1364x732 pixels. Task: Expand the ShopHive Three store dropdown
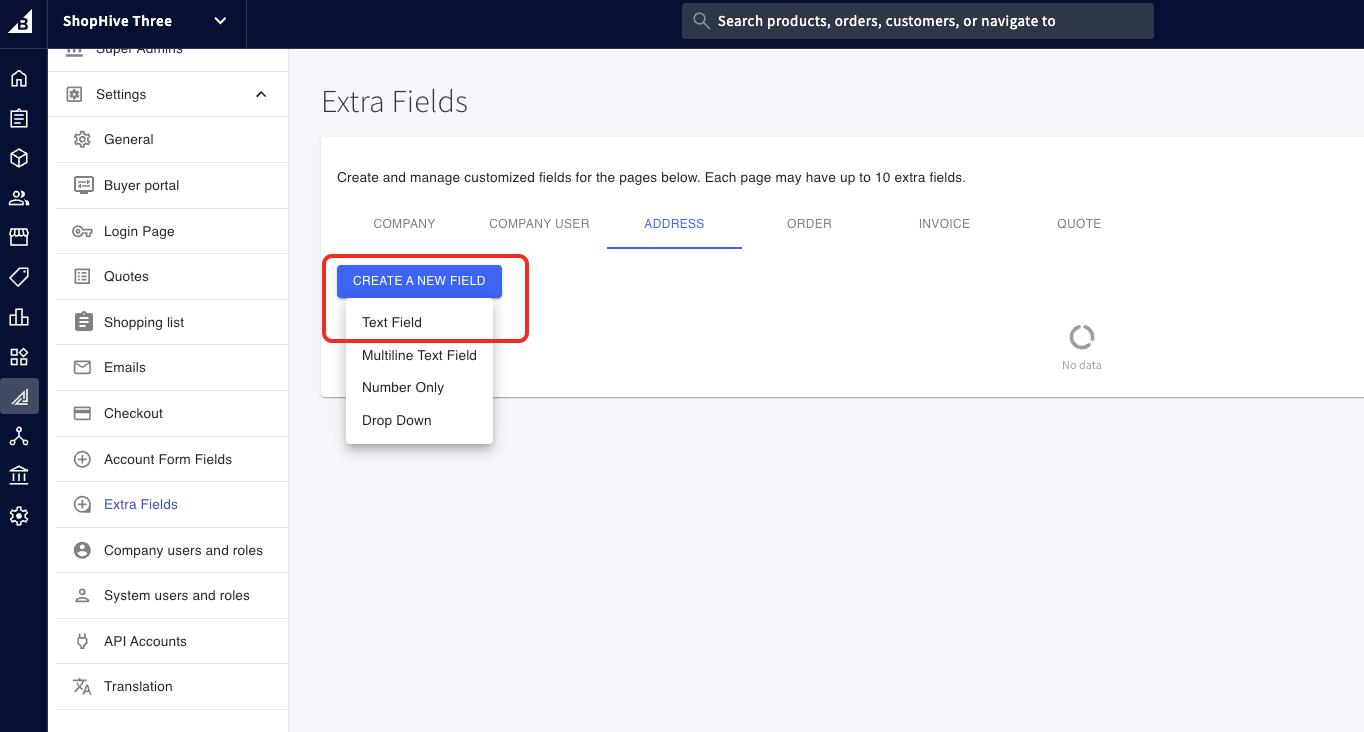pyautogui.click(x=221, y=21)
